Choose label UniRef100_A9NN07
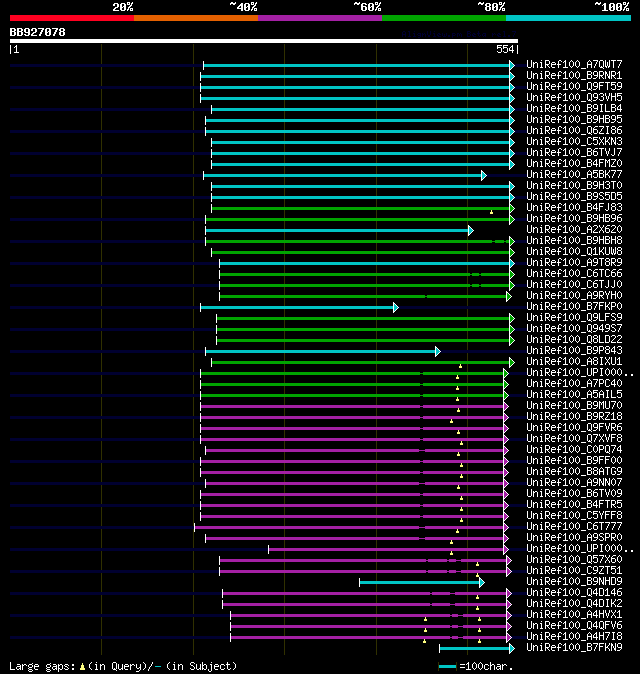640x674 pixels. (574, 483)
